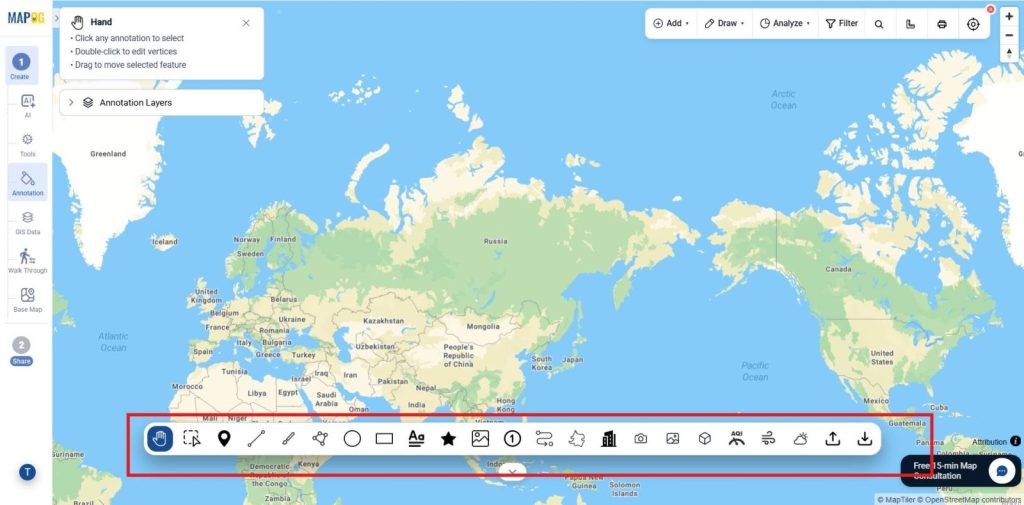Select the line drawing tool

pos(256,438)
